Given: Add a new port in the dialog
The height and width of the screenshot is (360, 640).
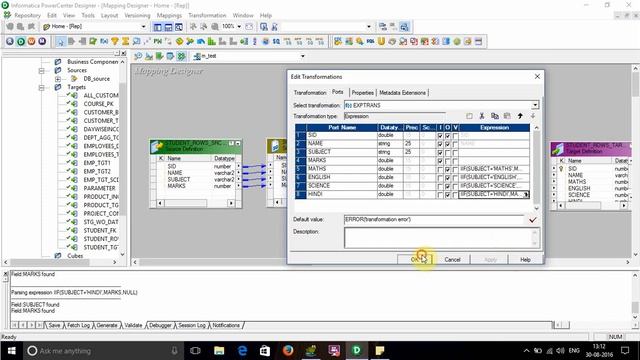Looking at the screenshot, I should coord(469,116).
